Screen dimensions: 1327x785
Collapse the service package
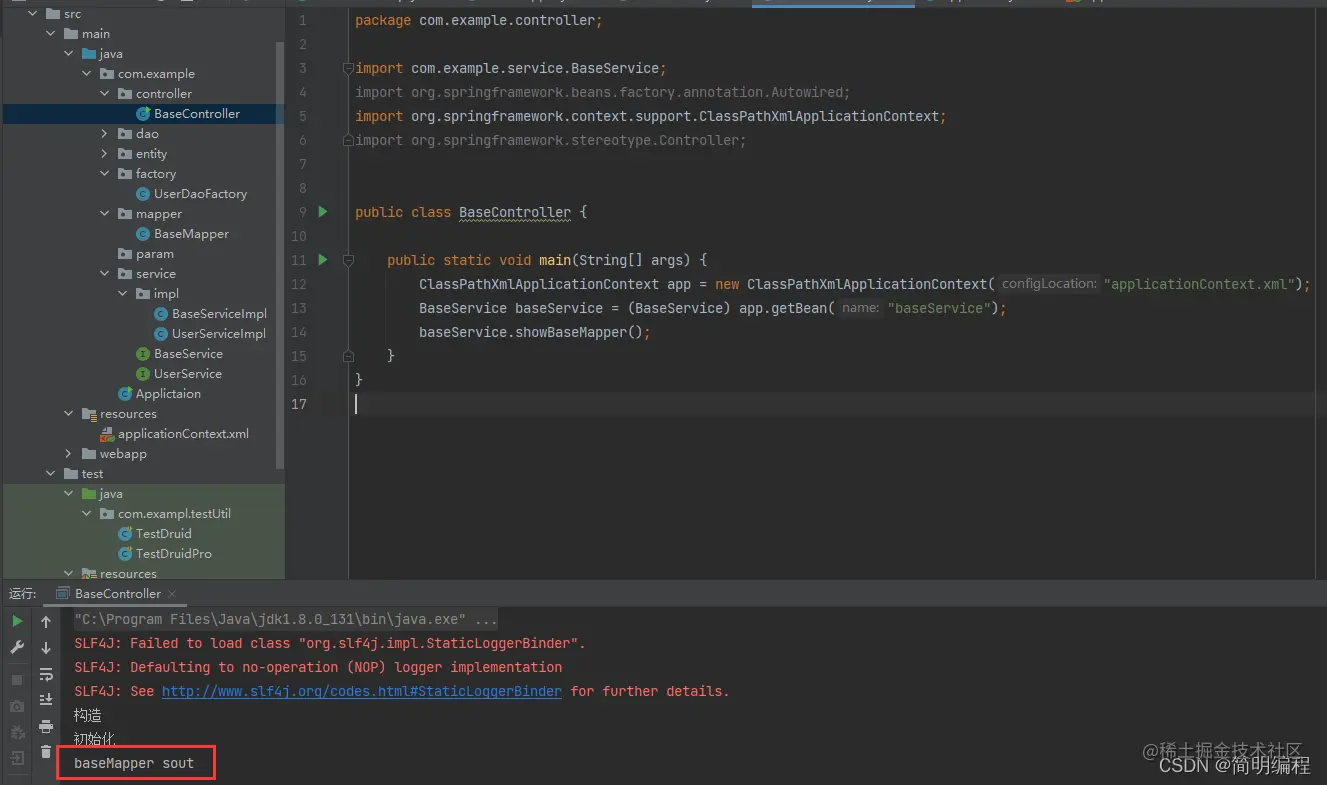(x=105, y=274)
